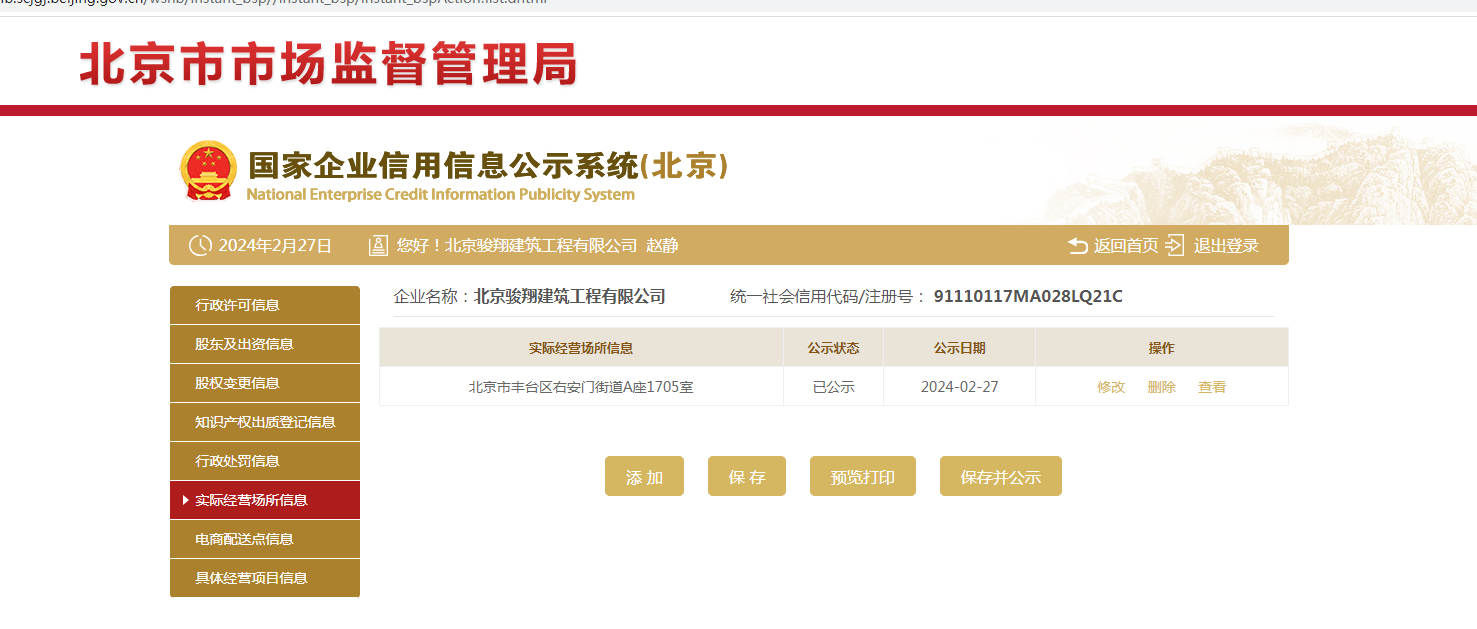Click the browser address bar URL
Image resolution: width=1477 pixels, height=629 pixels.
pyautogui.click(x=275, y=3)
